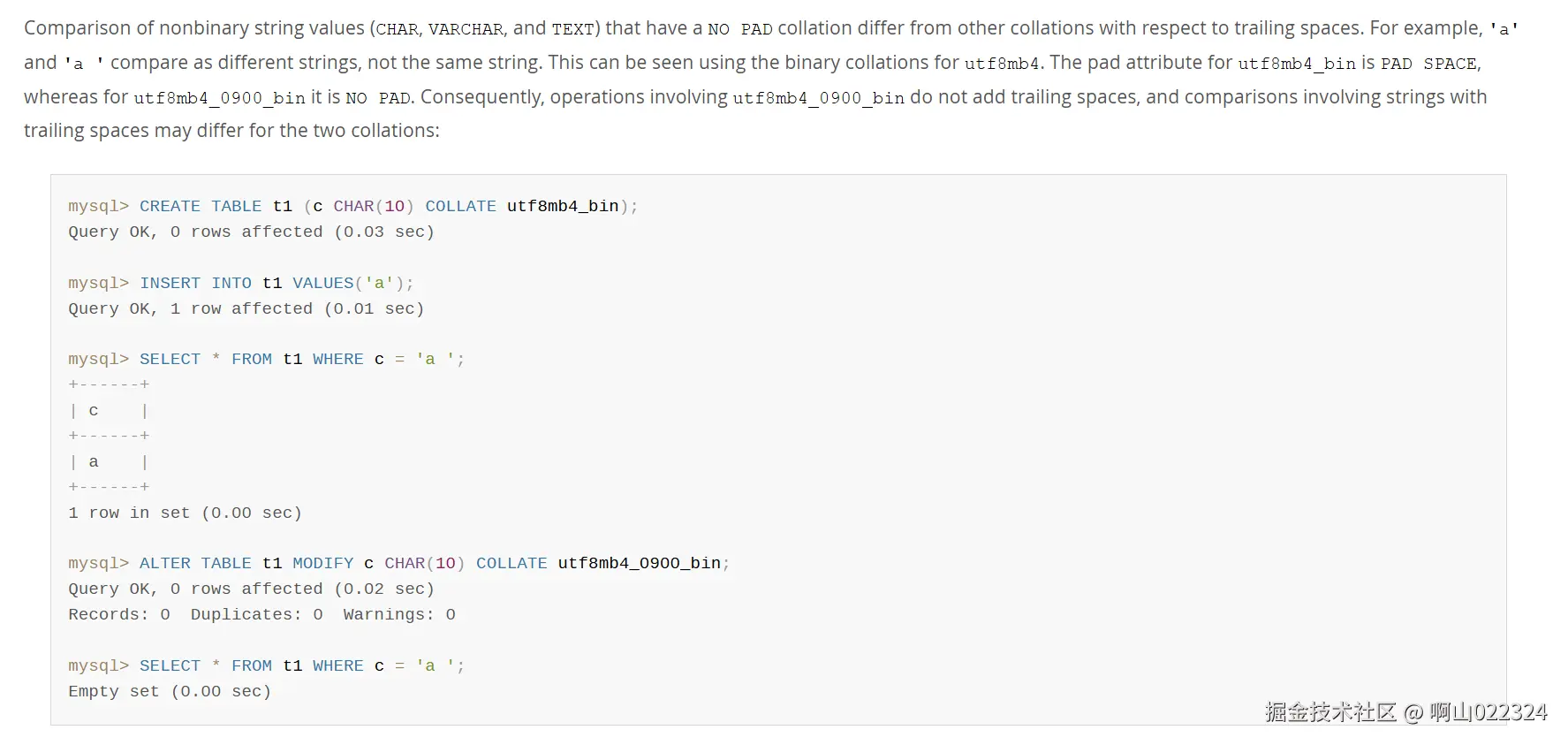Click the 'Query OK' line showing 0.02 sec
The image size is (1568, 745).
pyautogui.click(x=251, y=589)
